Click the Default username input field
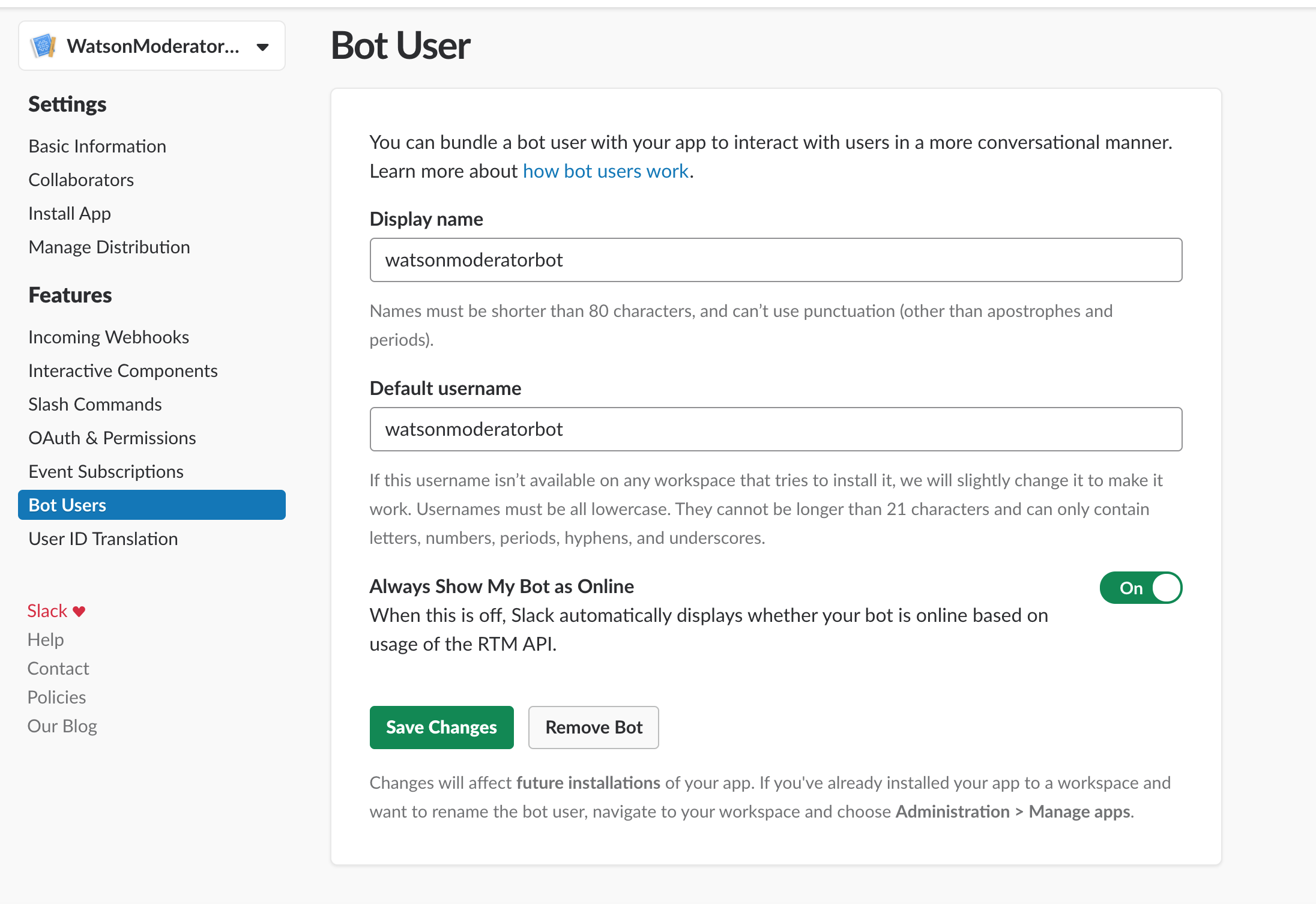Viewport: 1316px width, 904px height. [x=776, y=429]
